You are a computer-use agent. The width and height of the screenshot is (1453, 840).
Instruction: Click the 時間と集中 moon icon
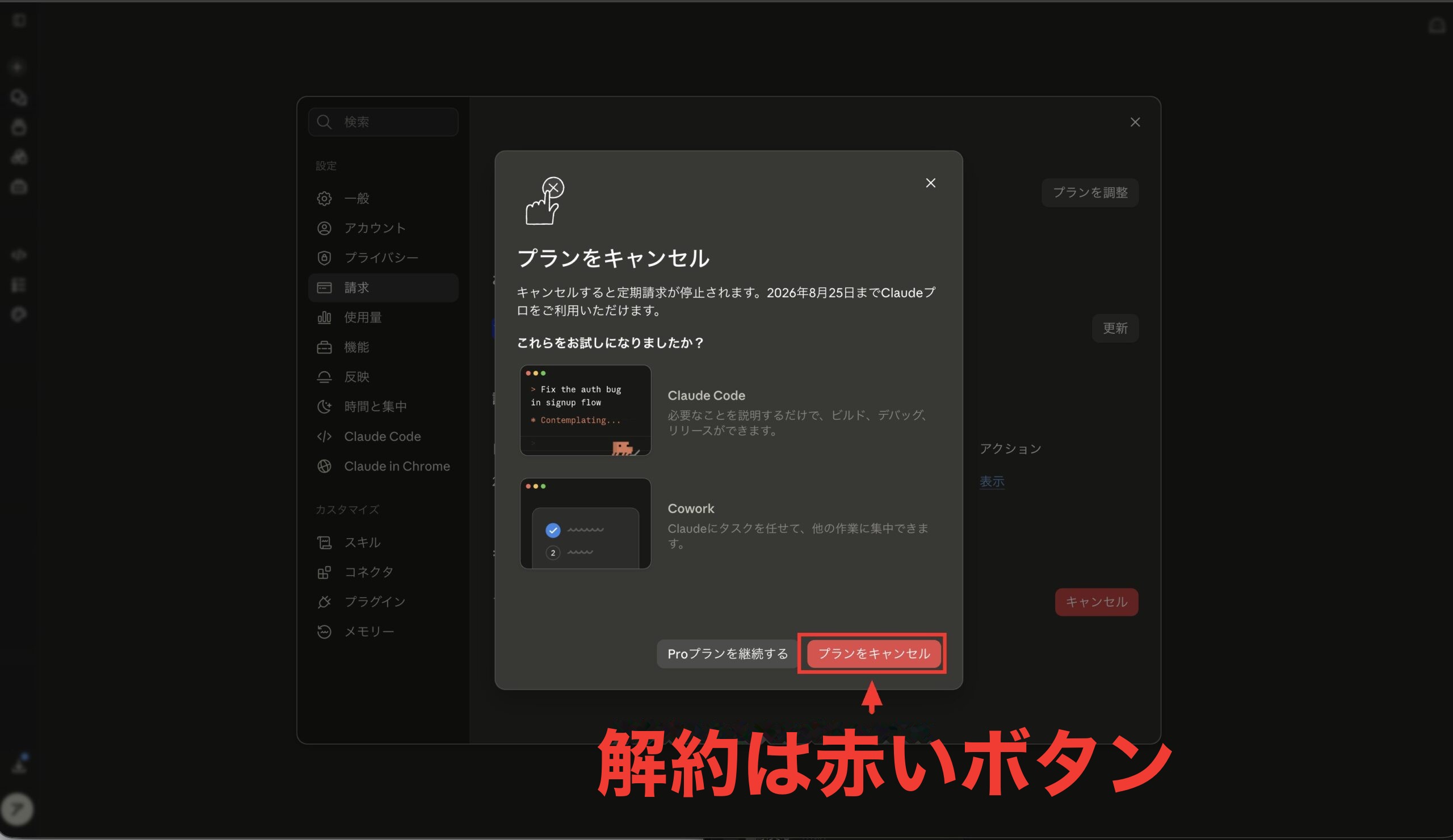tap(324, 406)
